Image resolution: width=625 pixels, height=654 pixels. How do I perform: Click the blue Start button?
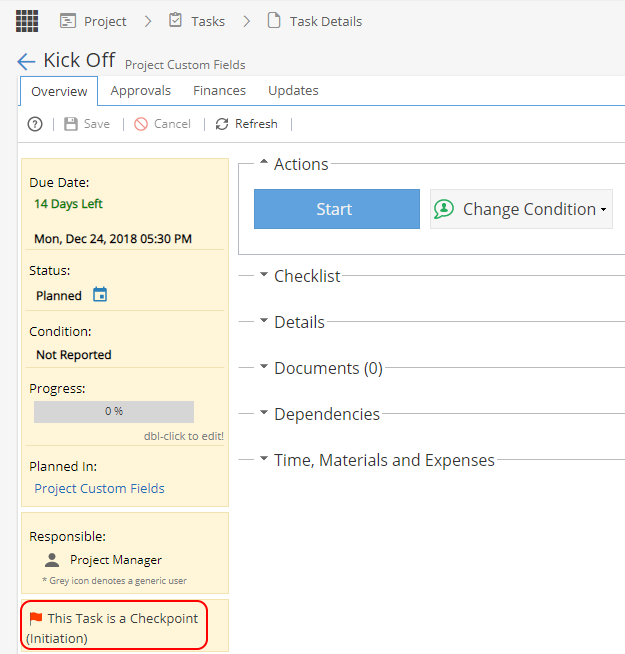point(337,209)
